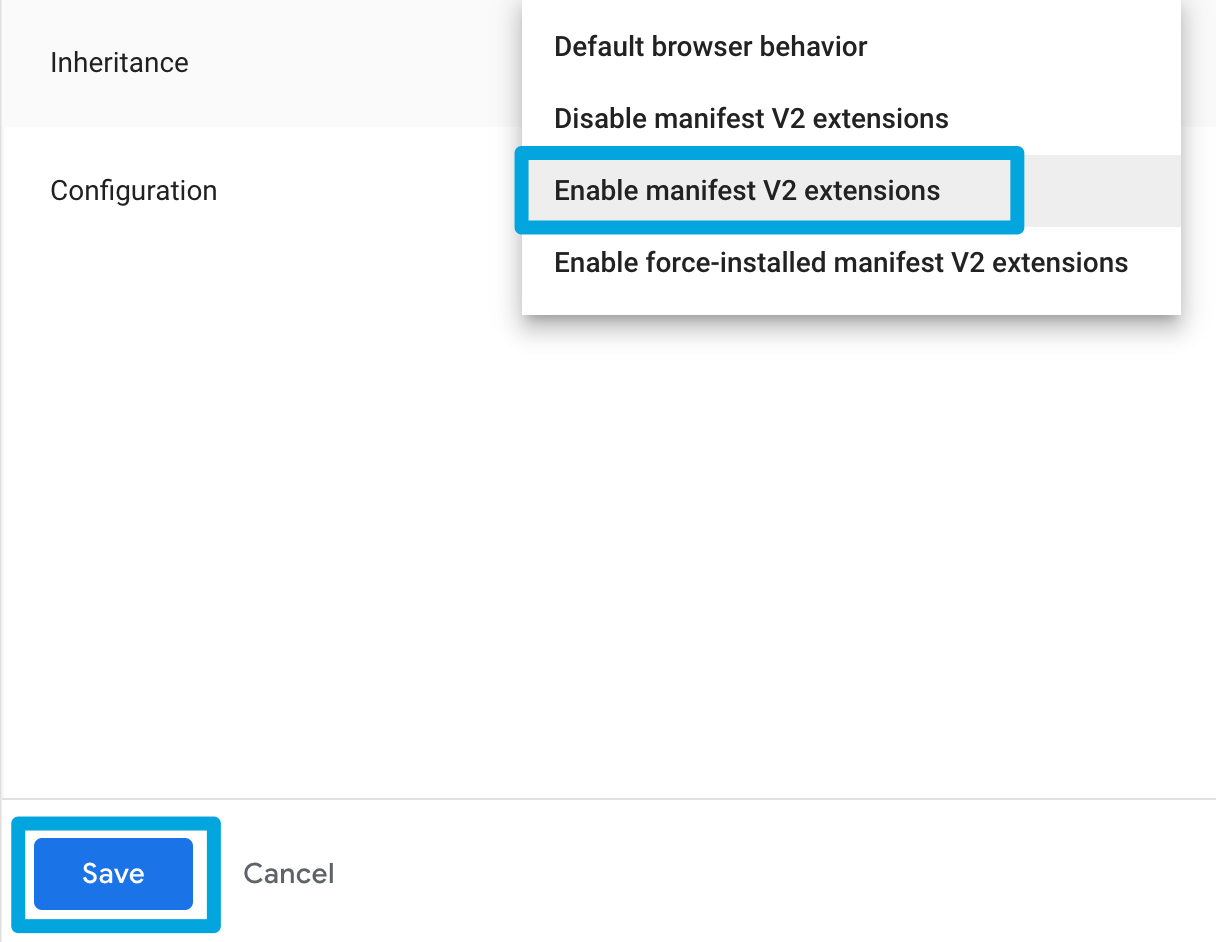Click the blue Save button
Viewport: 1216px width, 942px height.
click(x=113, y=874)
